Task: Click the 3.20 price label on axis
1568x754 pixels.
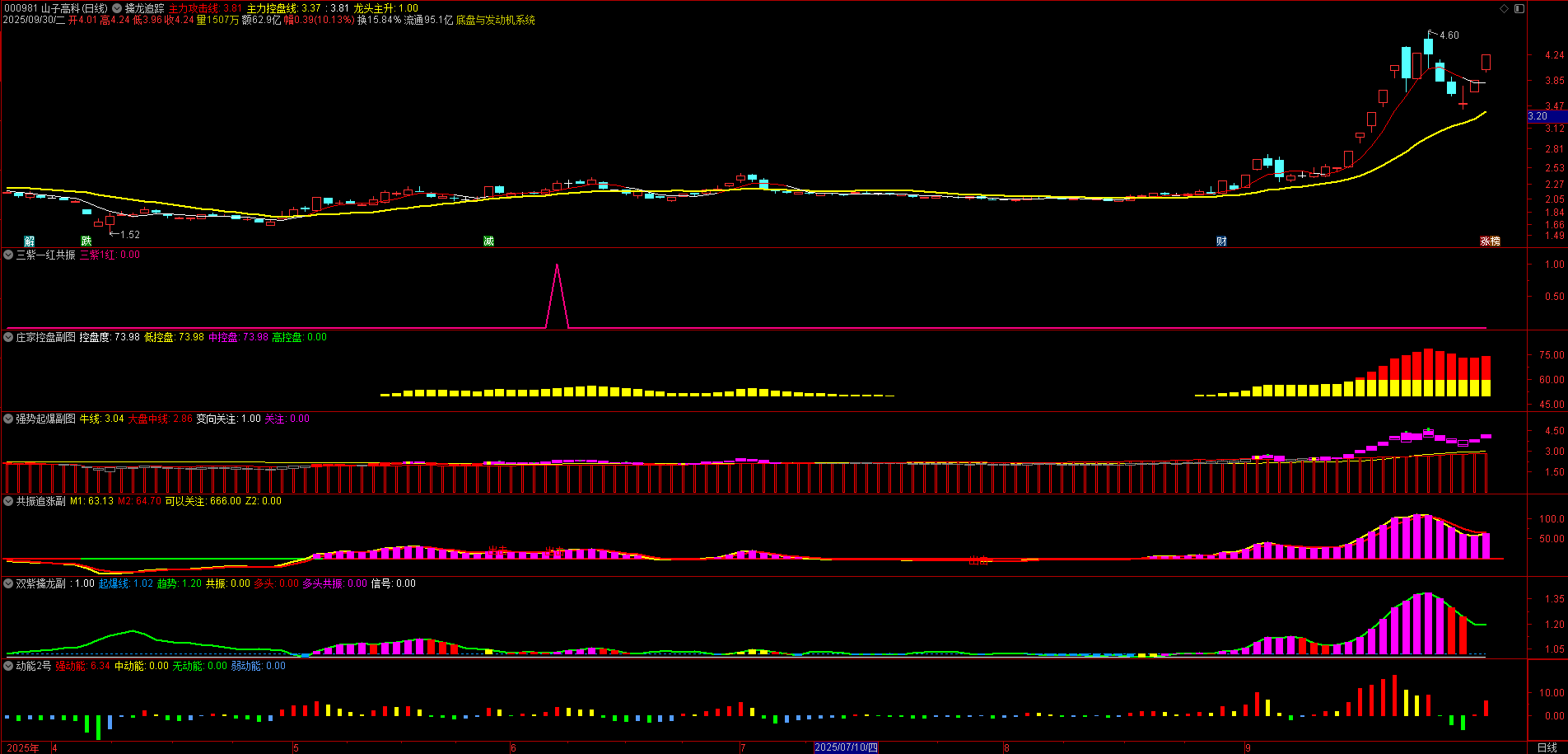Action: (x=1538, y=116)
